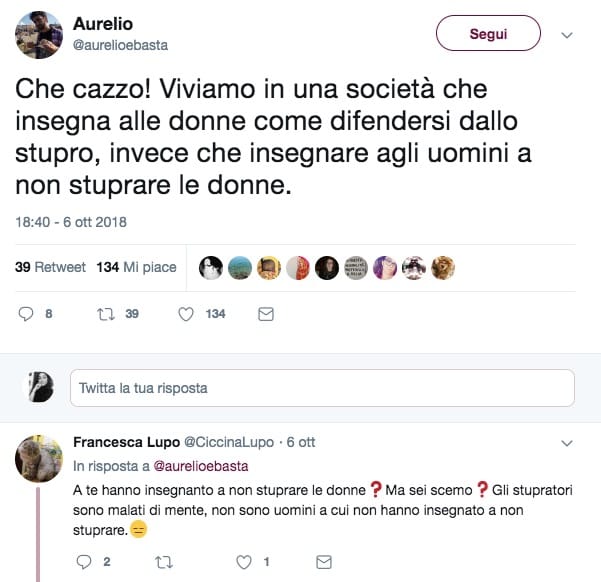
Task: Open Aurelio's profile picture
Action: coord(40,35)
